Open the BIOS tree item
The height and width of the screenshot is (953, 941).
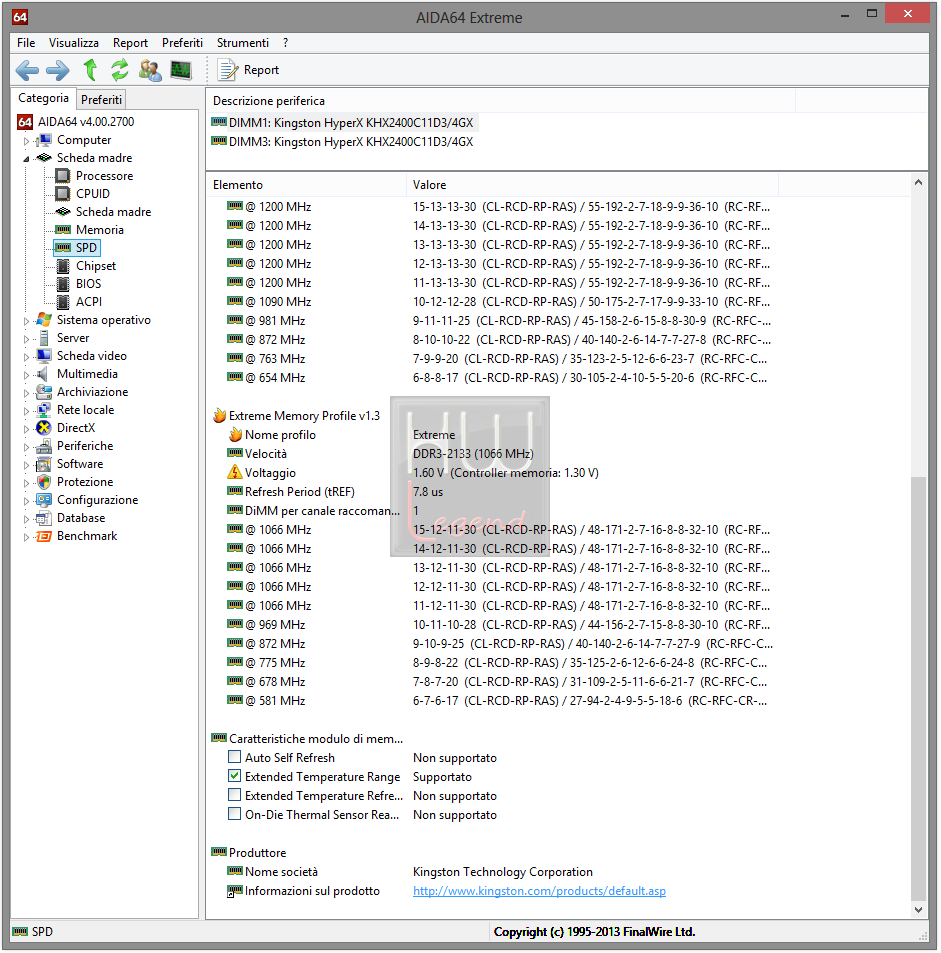tap(89, 284)
